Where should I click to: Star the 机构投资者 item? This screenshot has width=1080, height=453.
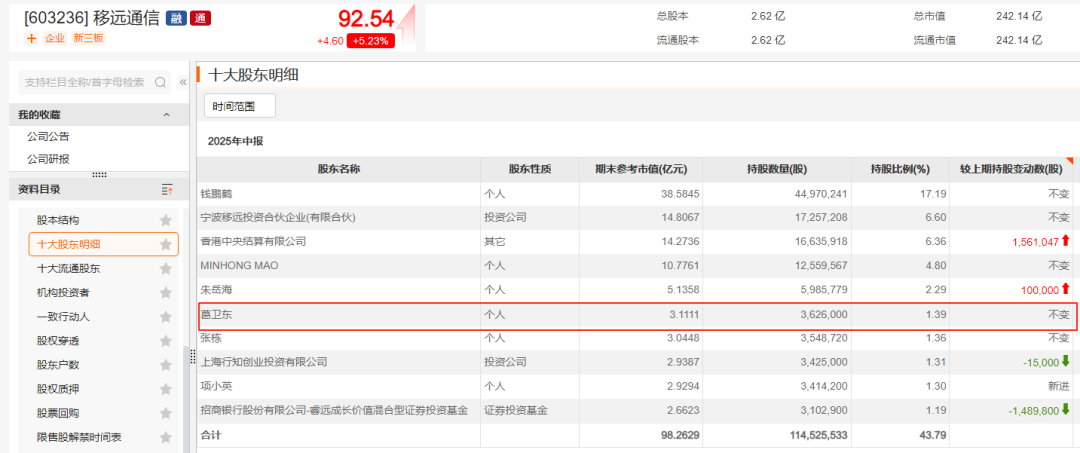coord(165,293)
